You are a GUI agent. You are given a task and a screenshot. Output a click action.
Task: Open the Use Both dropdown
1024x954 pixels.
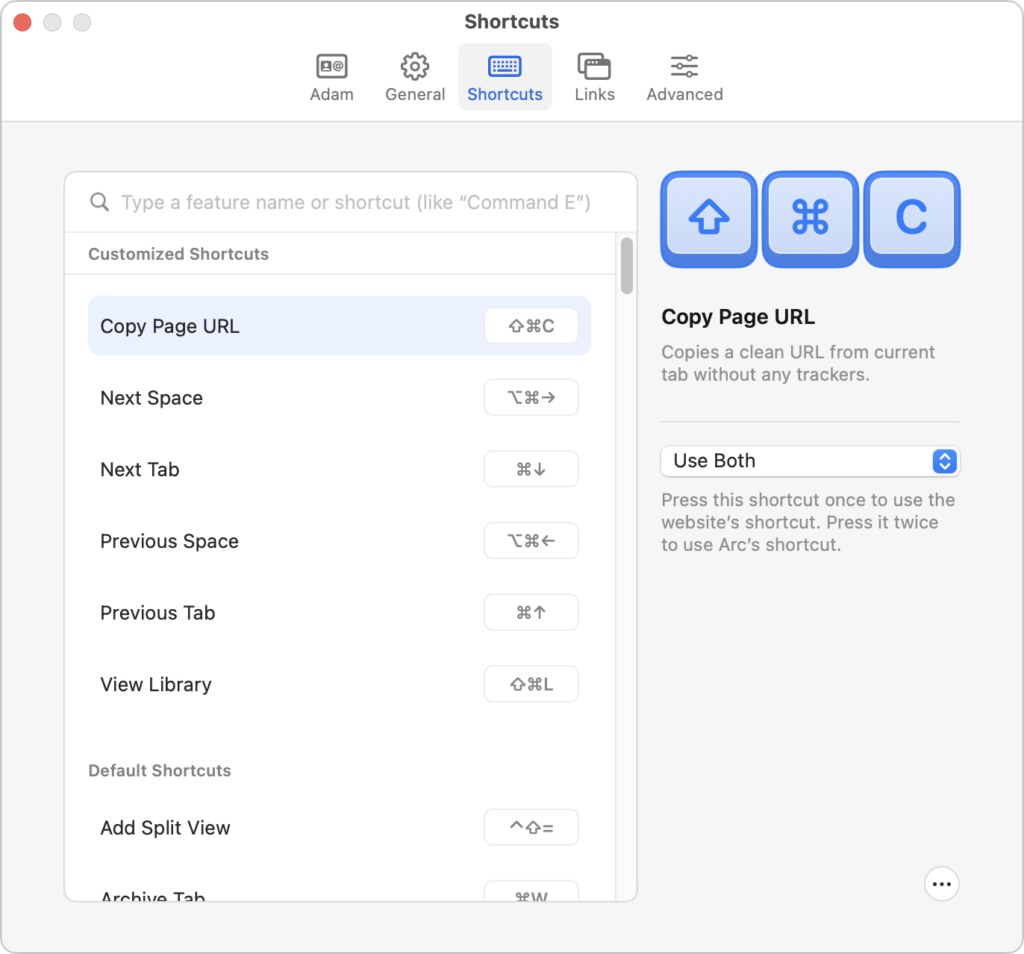(810, 461)
